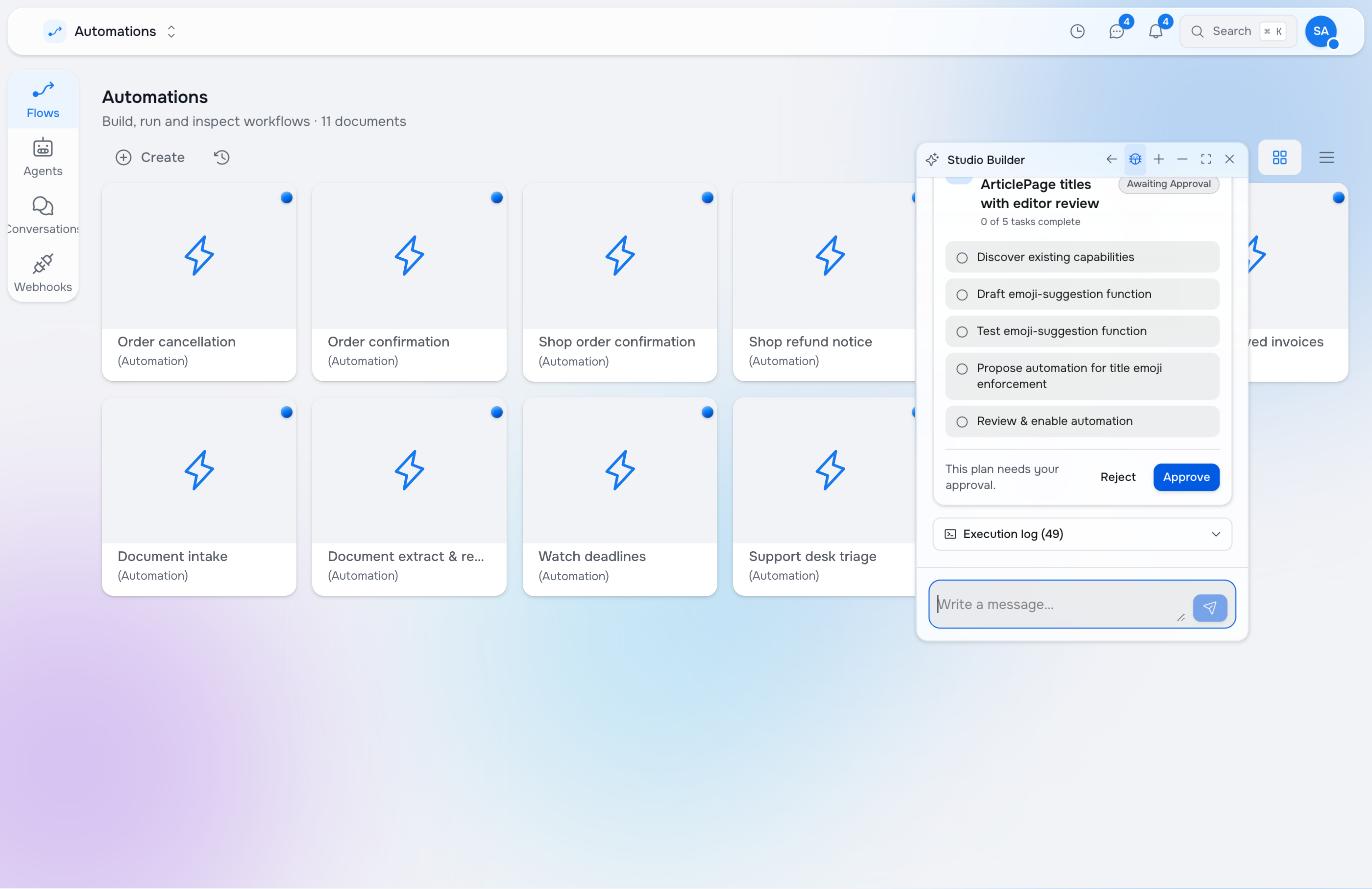Open the Webhooks sidebar section
The width and height of the screenshot is (1372, 889).
(x=43, y=274)
